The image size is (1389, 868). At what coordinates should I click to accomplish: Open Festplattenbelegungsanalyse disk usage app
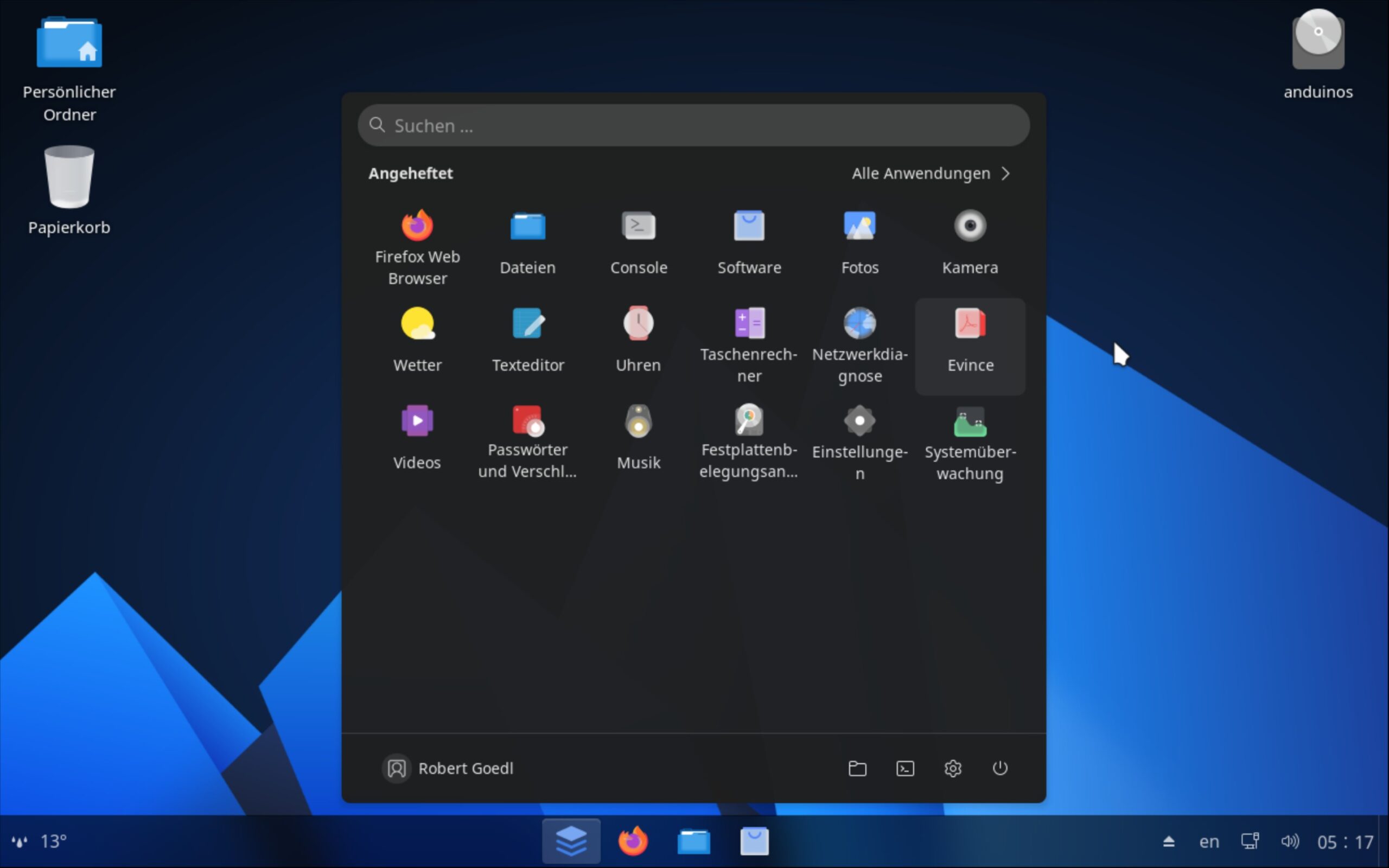click(x=749, y=442)
